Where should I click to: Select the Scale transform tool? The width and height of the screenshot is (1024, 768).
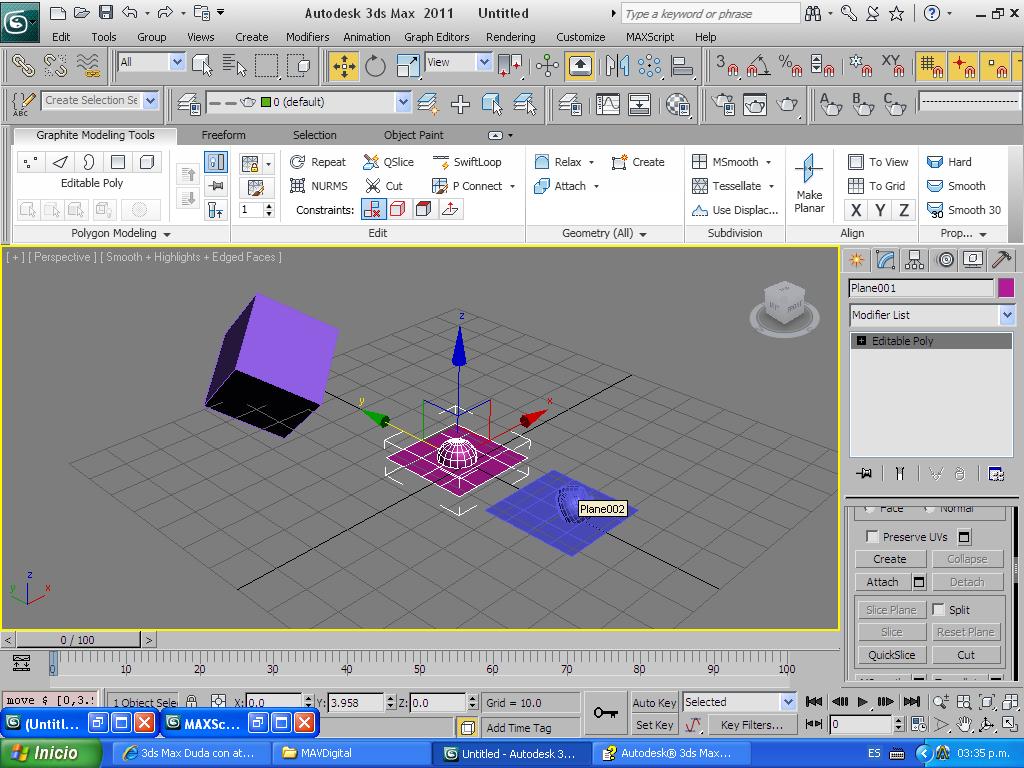[408, 65]
